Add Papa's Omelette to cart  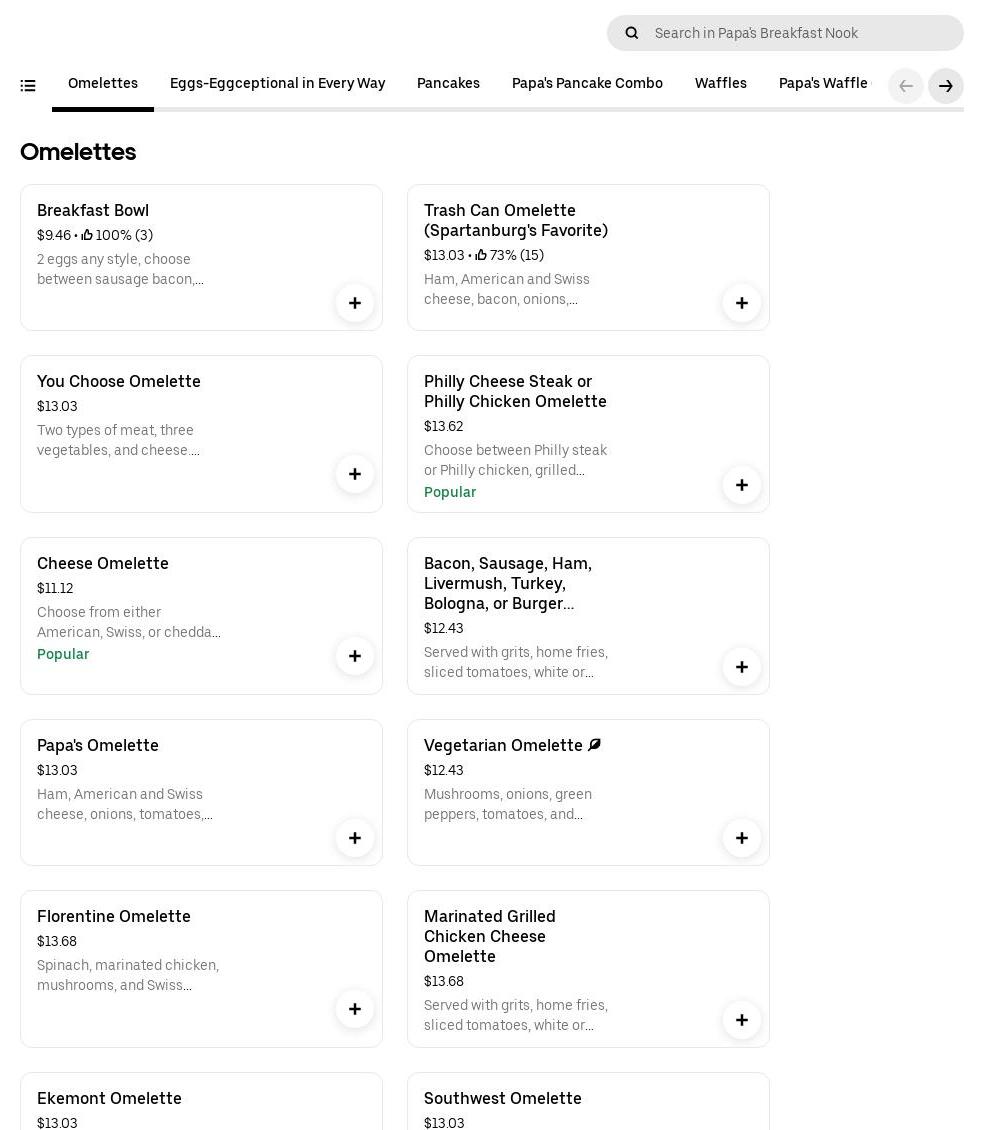[355, 838]
